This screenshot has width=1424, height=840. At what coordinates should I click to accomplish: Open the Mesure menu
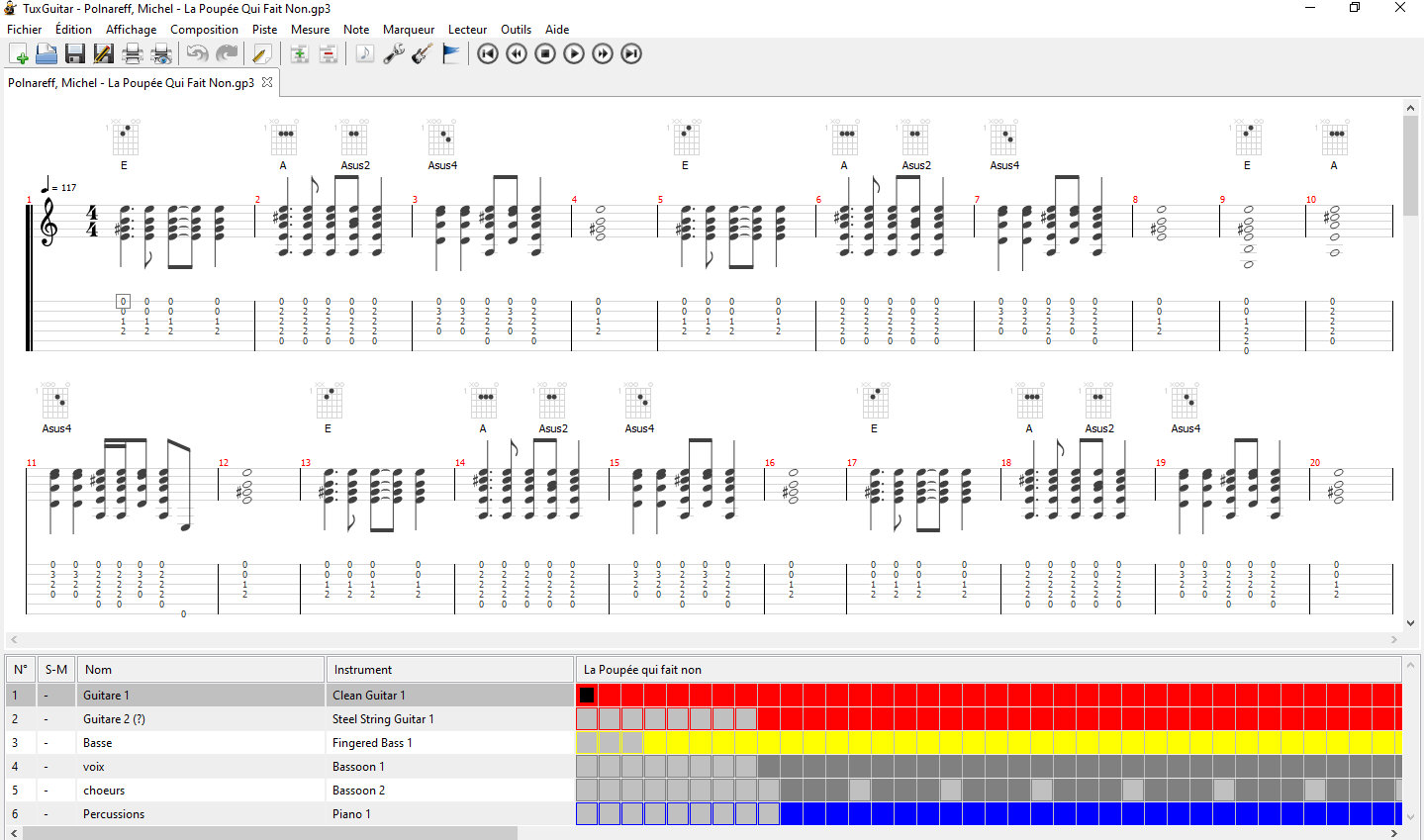tap(310, 30)
